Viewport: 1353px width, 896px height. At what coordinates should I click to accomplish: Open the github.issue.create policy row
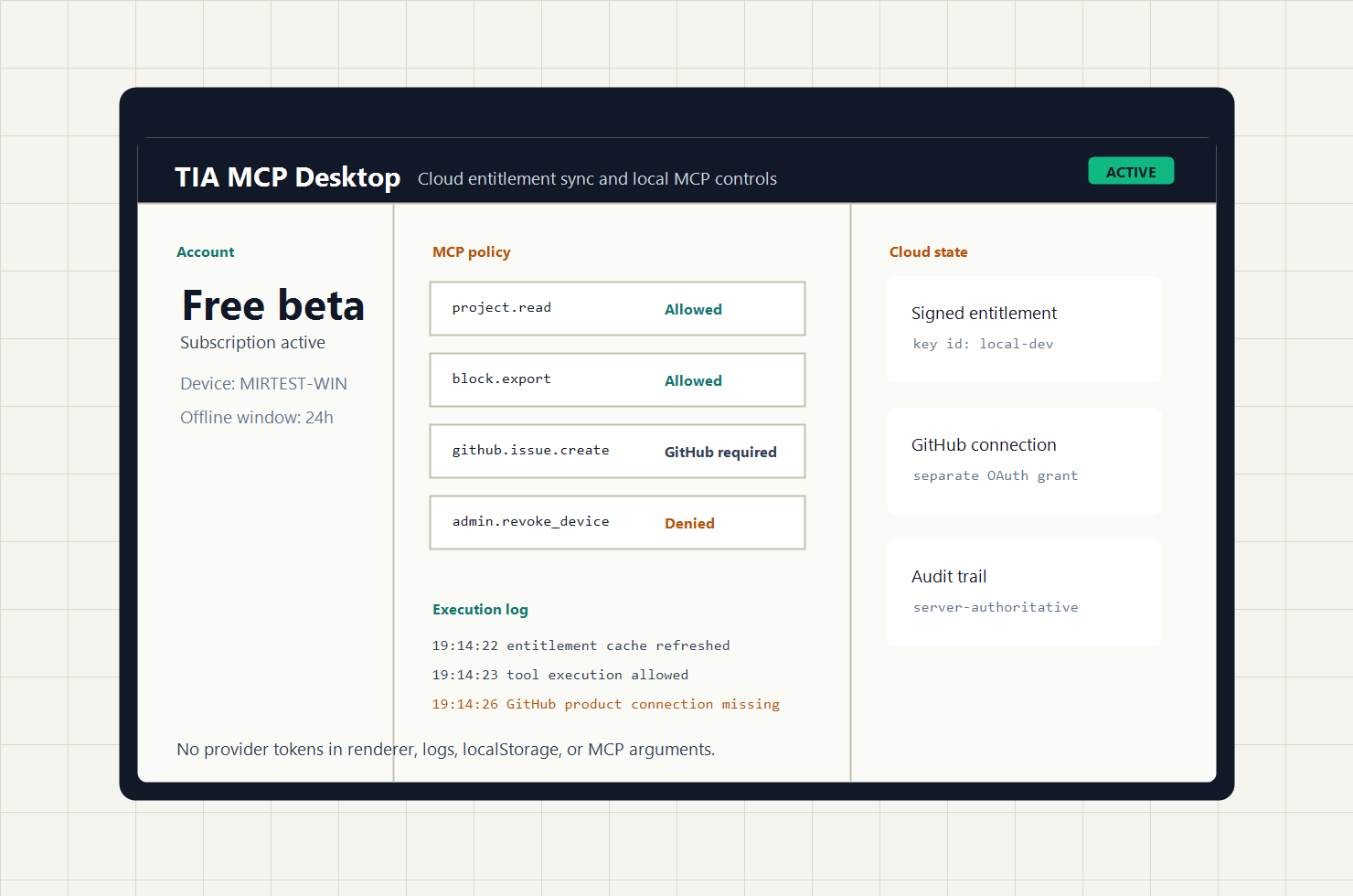(x=617, y=452)
